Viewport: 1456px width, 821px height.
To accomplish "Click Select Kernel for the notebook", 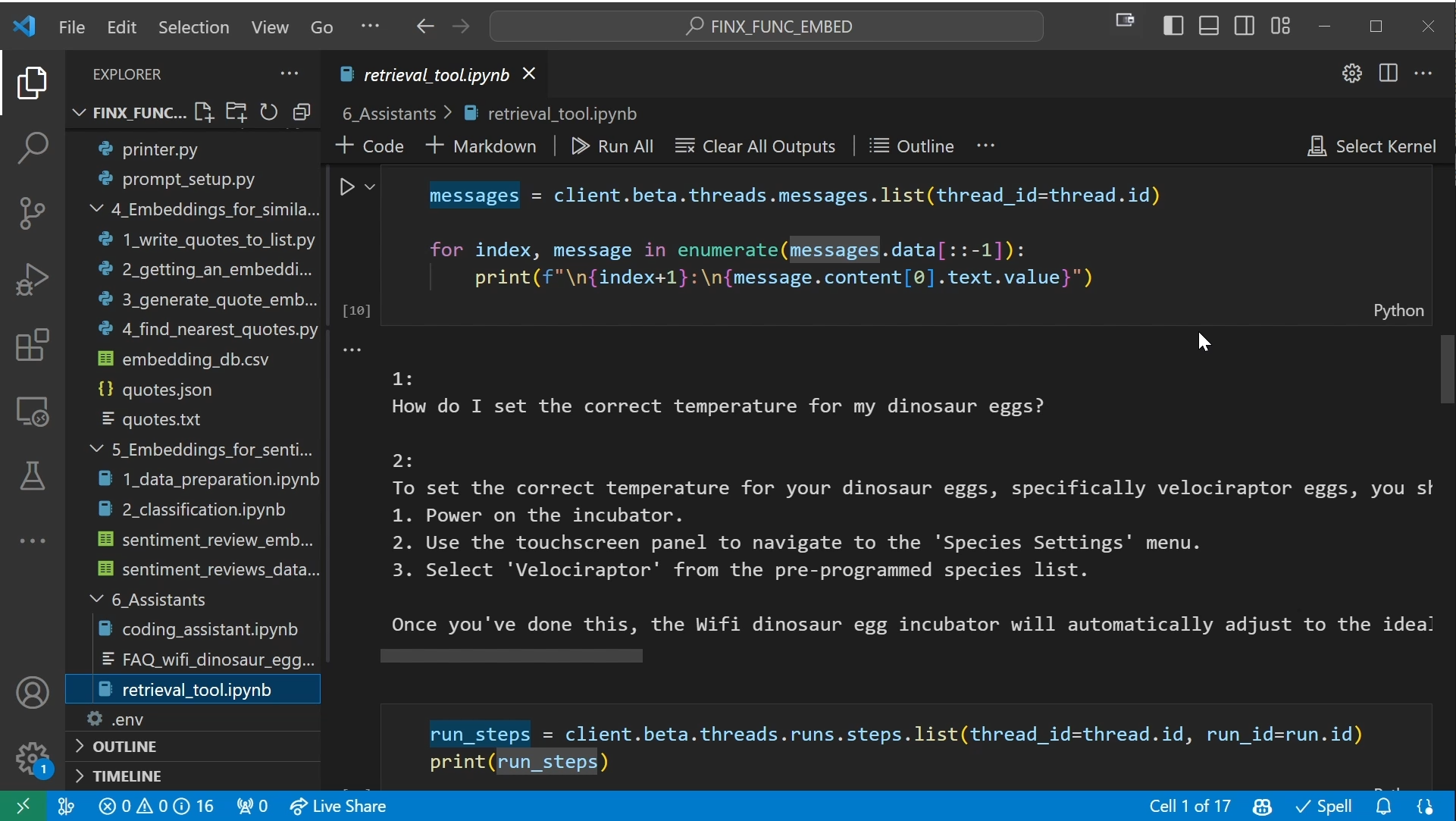I will (1372, 146).
